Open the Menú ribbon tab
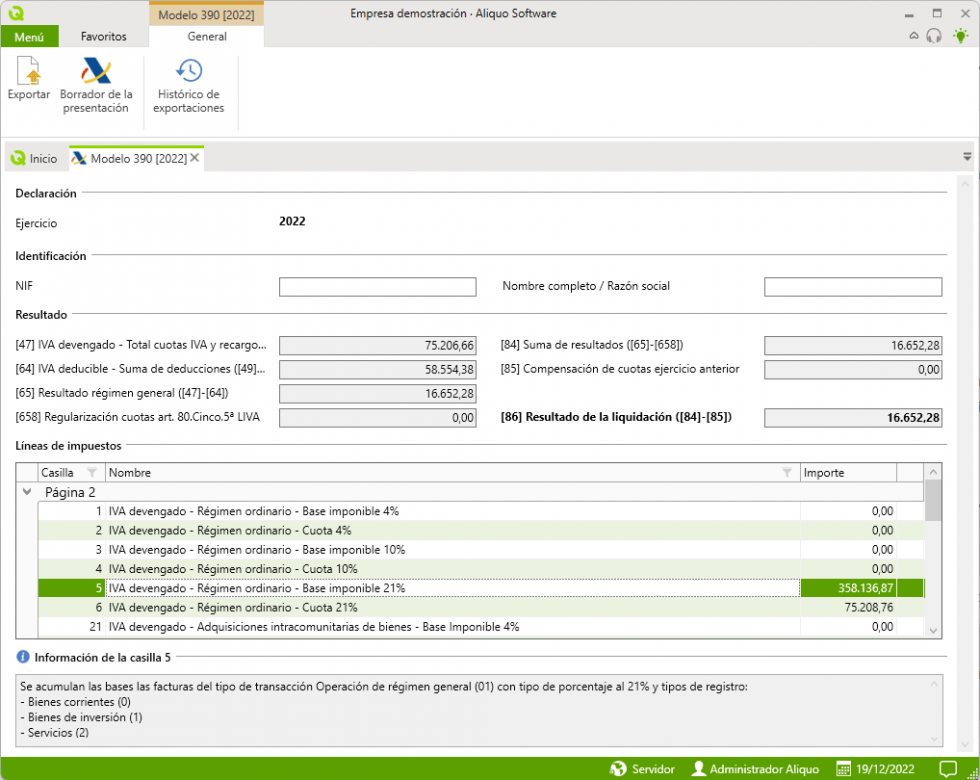 tap(30, 35)
